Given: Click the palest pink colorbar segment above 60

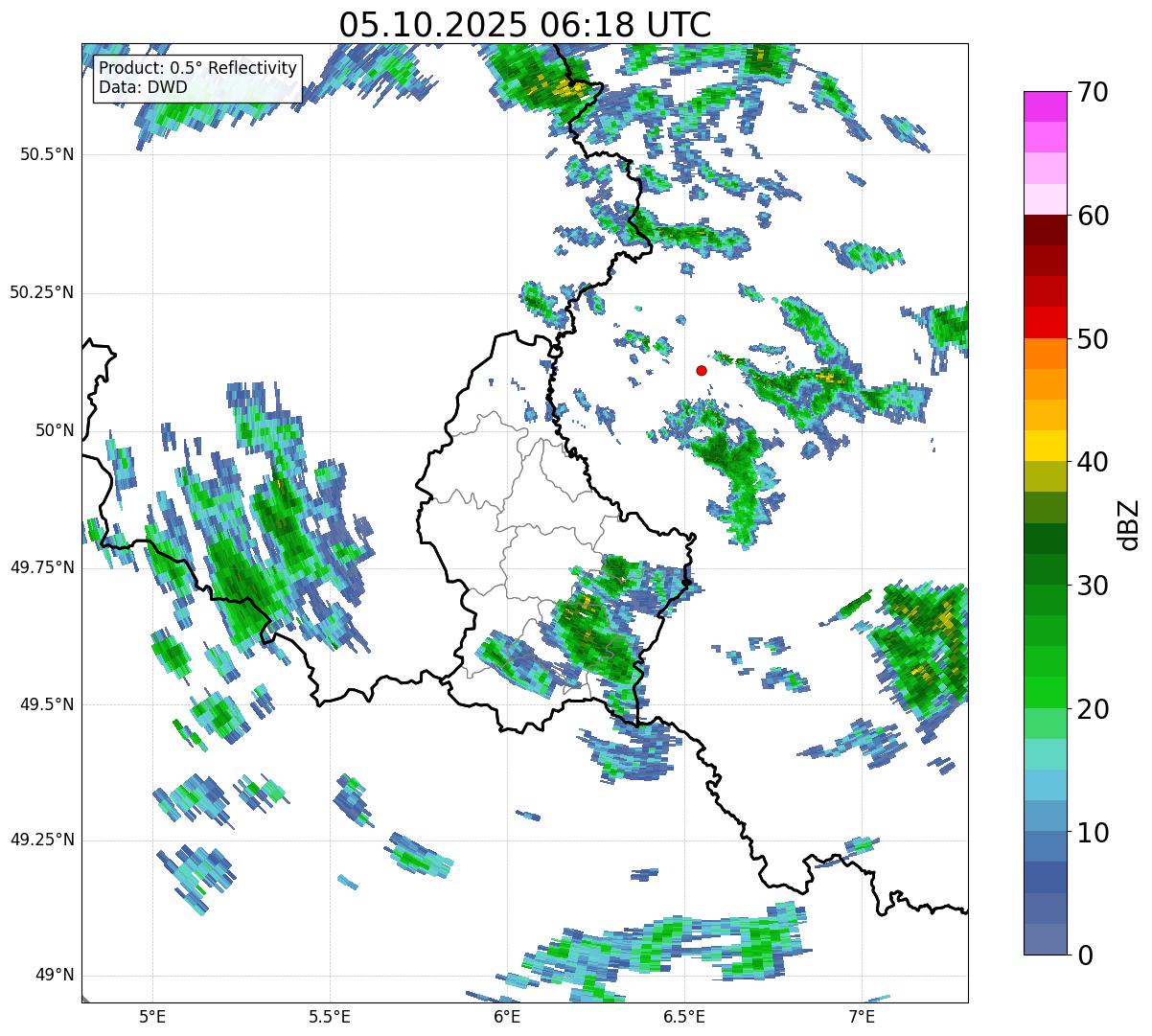Looking at the screenshot, I should coord(1045,199).
